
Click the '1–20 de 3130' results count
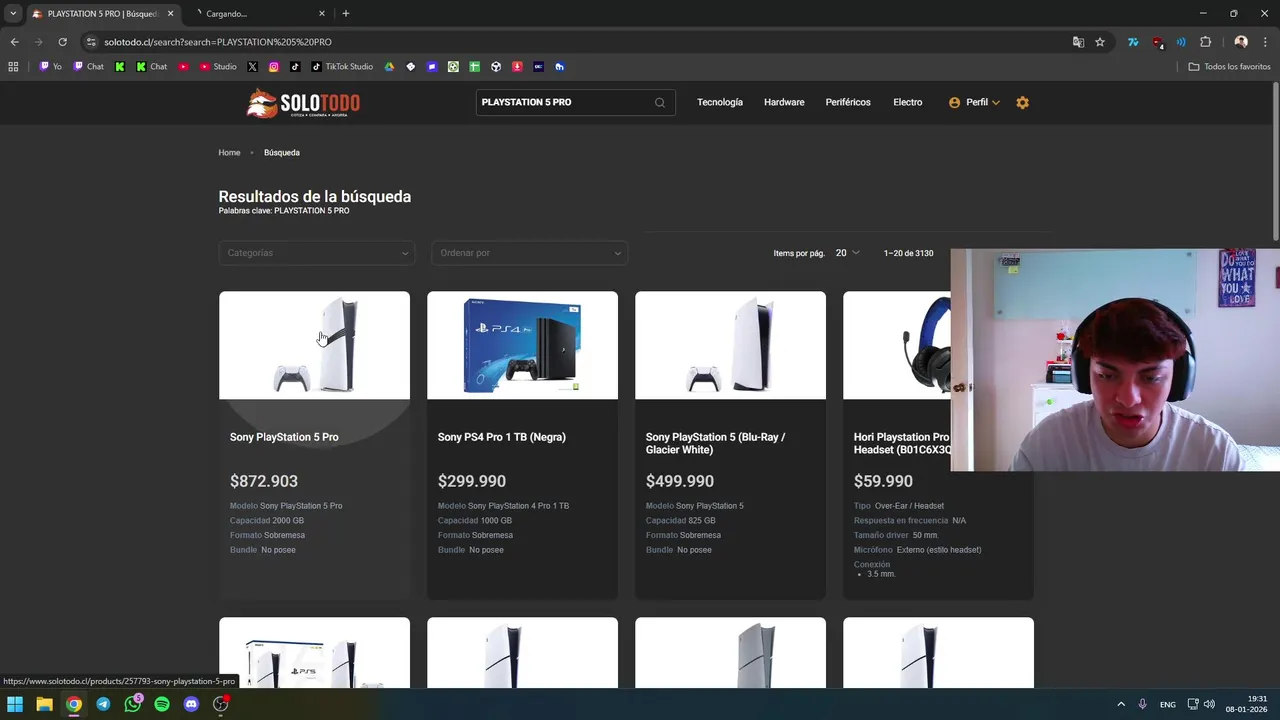coord(908,253)
